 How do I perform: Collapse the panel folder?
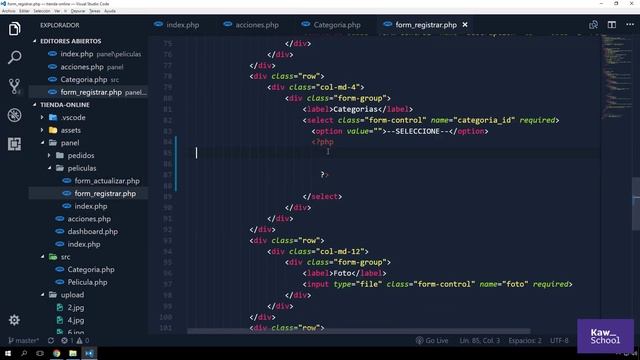click(70, 143)
